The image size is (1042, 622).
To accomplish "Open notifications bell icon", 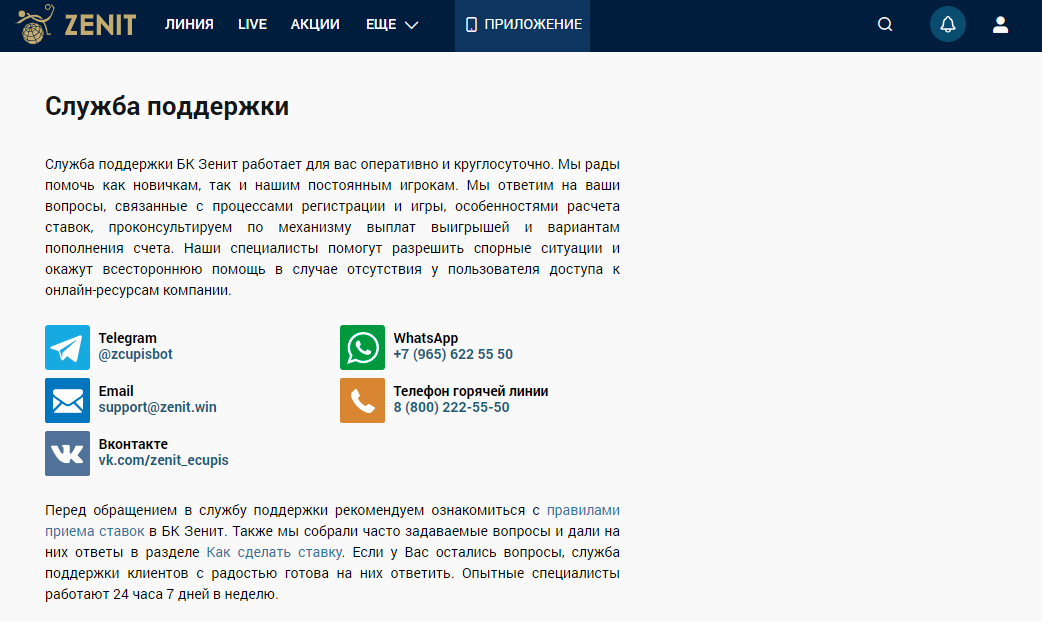I will click(x=948, y=25).
